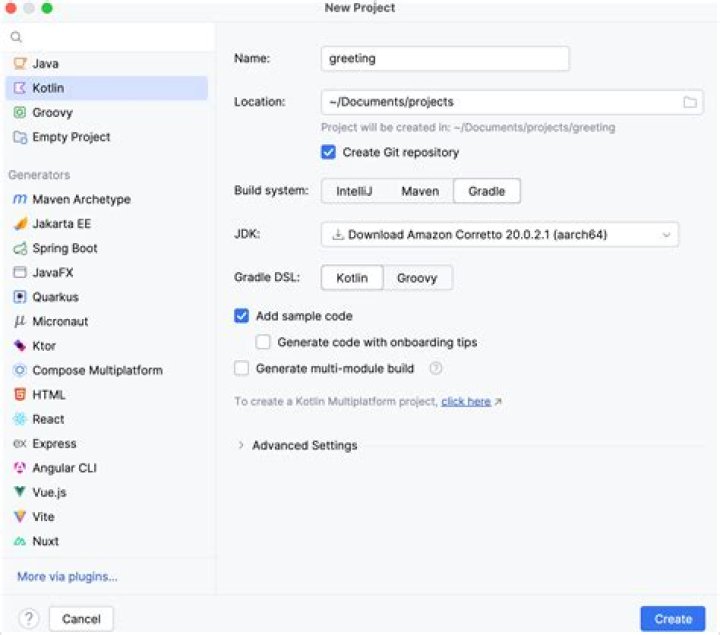Select Groovy project type label

click(52, 112)
